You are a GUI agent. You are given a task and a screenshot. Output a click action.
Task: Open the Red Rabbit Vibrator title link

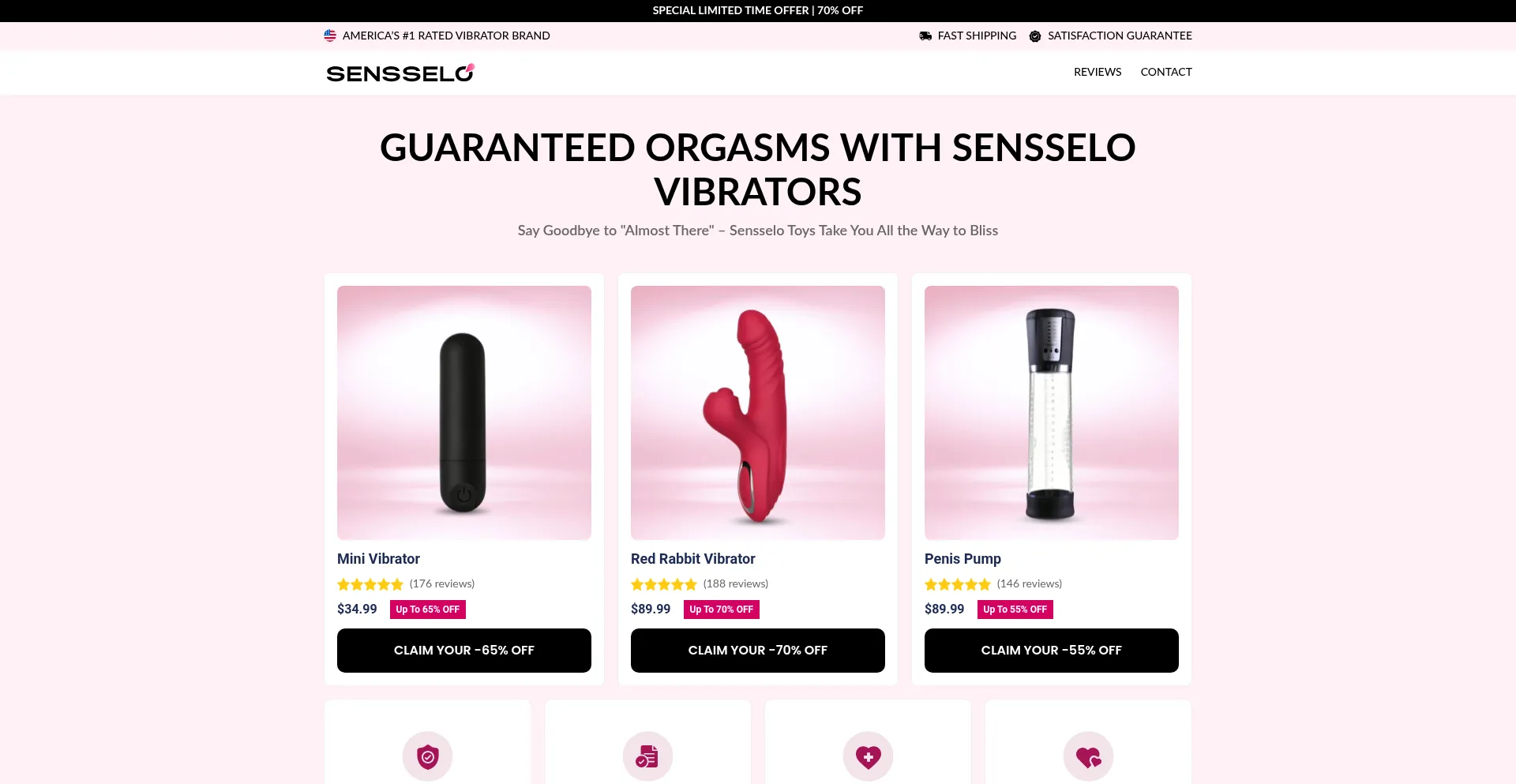(x=693, y=559)
